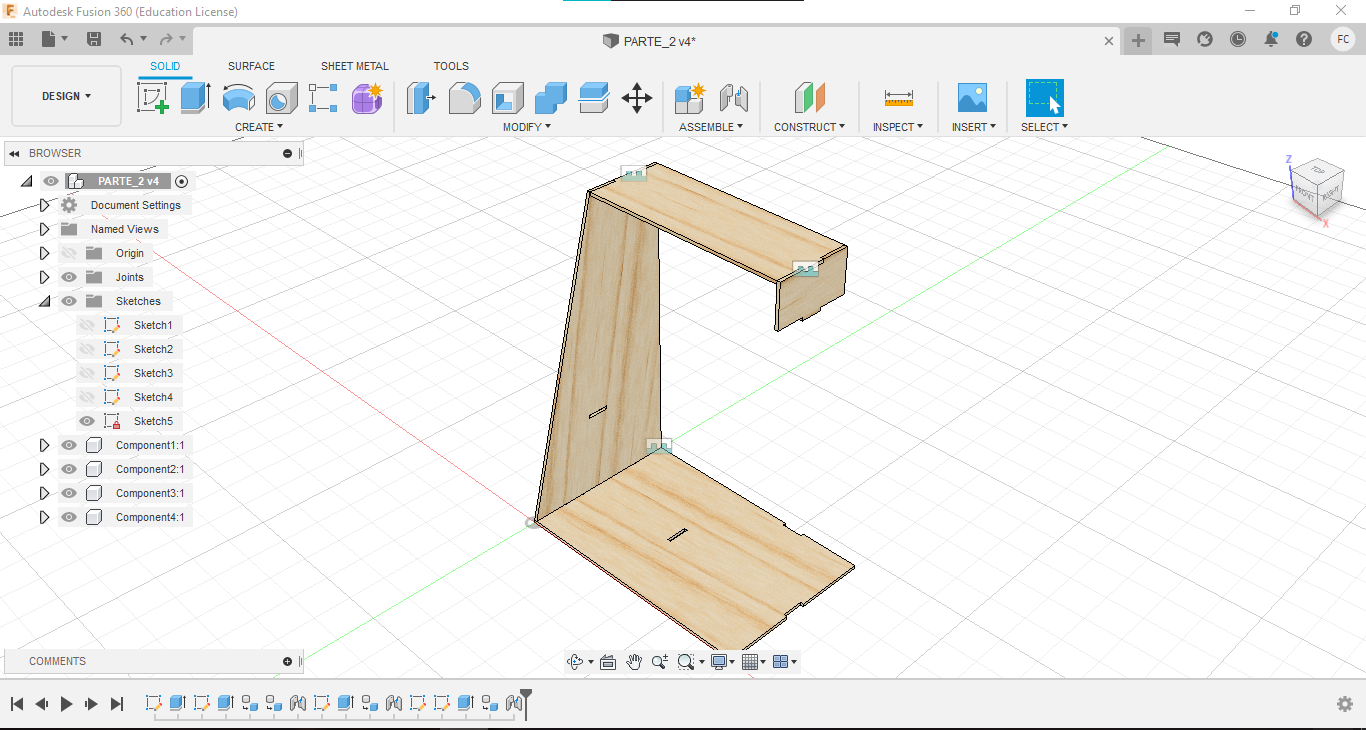Screen dimensions: 1366x730
Task: Click the Extrude tool icon
Action: (x=195, y=98)
